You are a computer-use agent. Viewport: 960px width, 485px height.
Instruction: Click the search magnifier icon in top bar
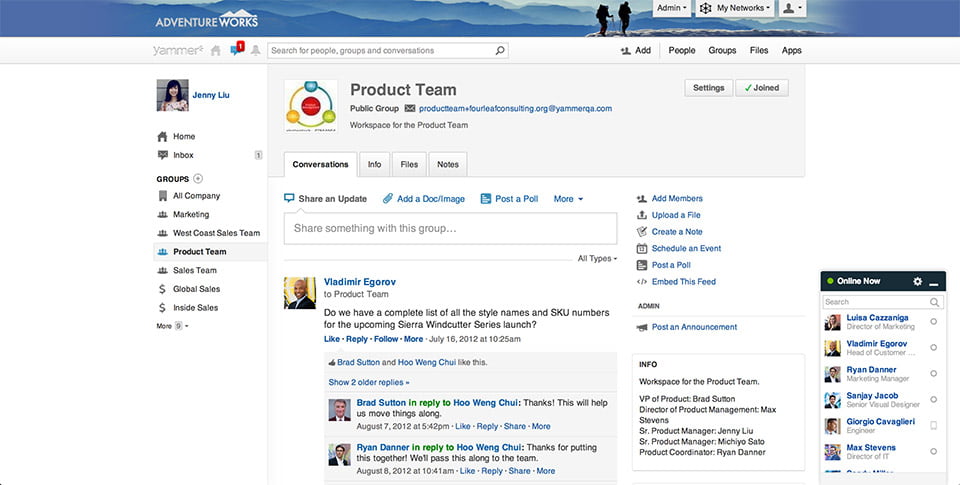[x=500, y=50]
